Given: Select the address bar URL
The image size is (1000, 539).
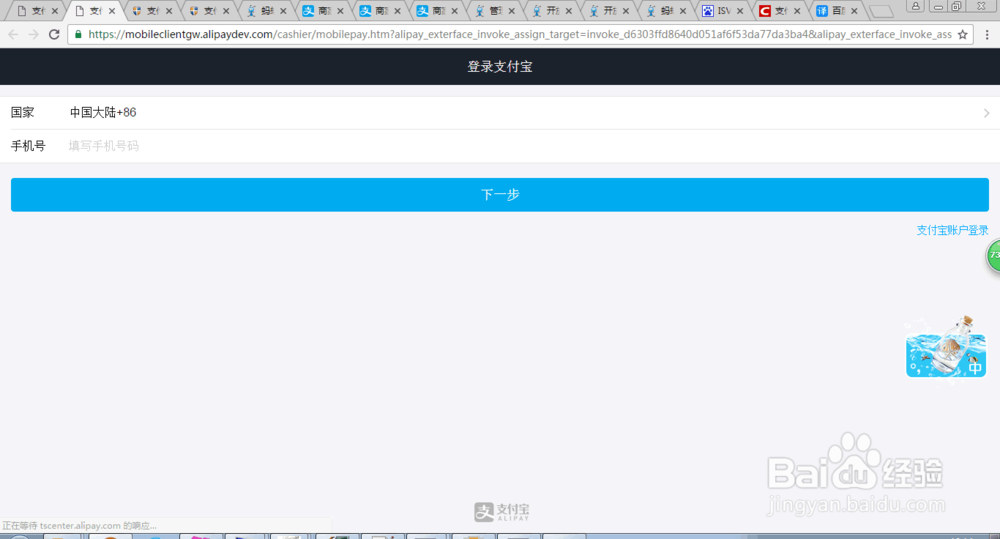Looking at the screenshot, I should click(520, 34).
